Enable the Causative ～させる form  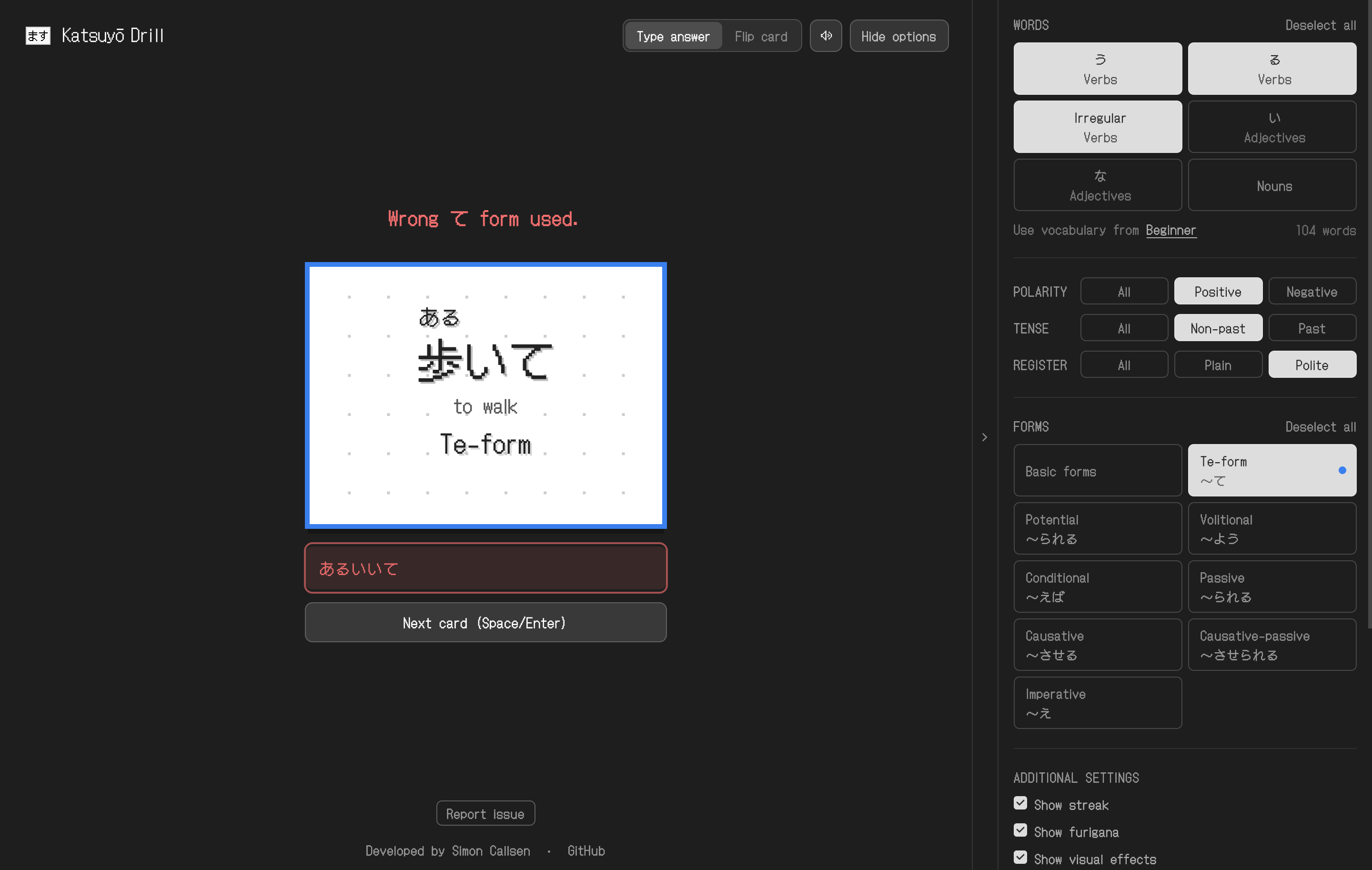pyautogui.click(x=1098, y=645)
